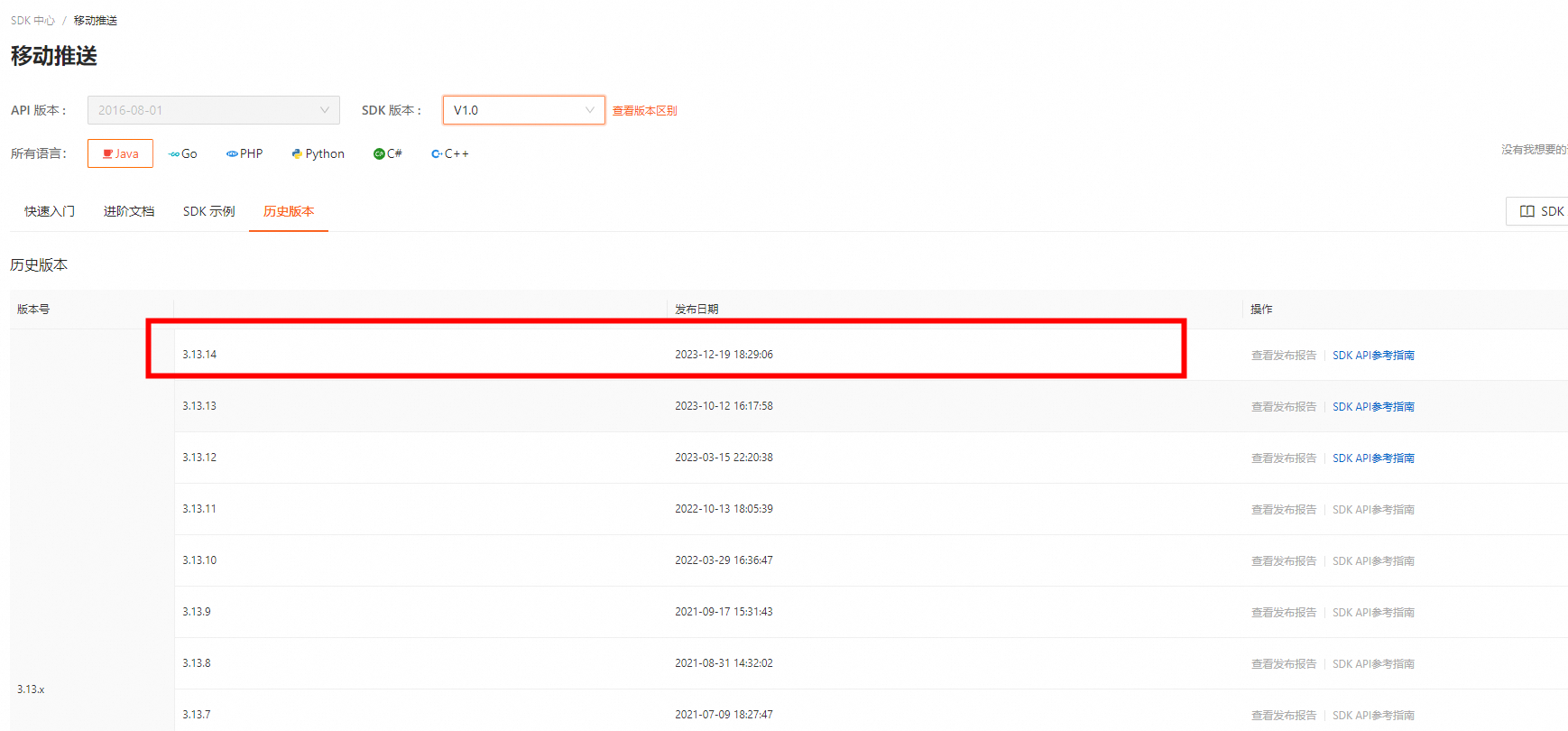
Task: Open SDK API参考指南 for version 3.13.9
Action: pos(1373,613)
